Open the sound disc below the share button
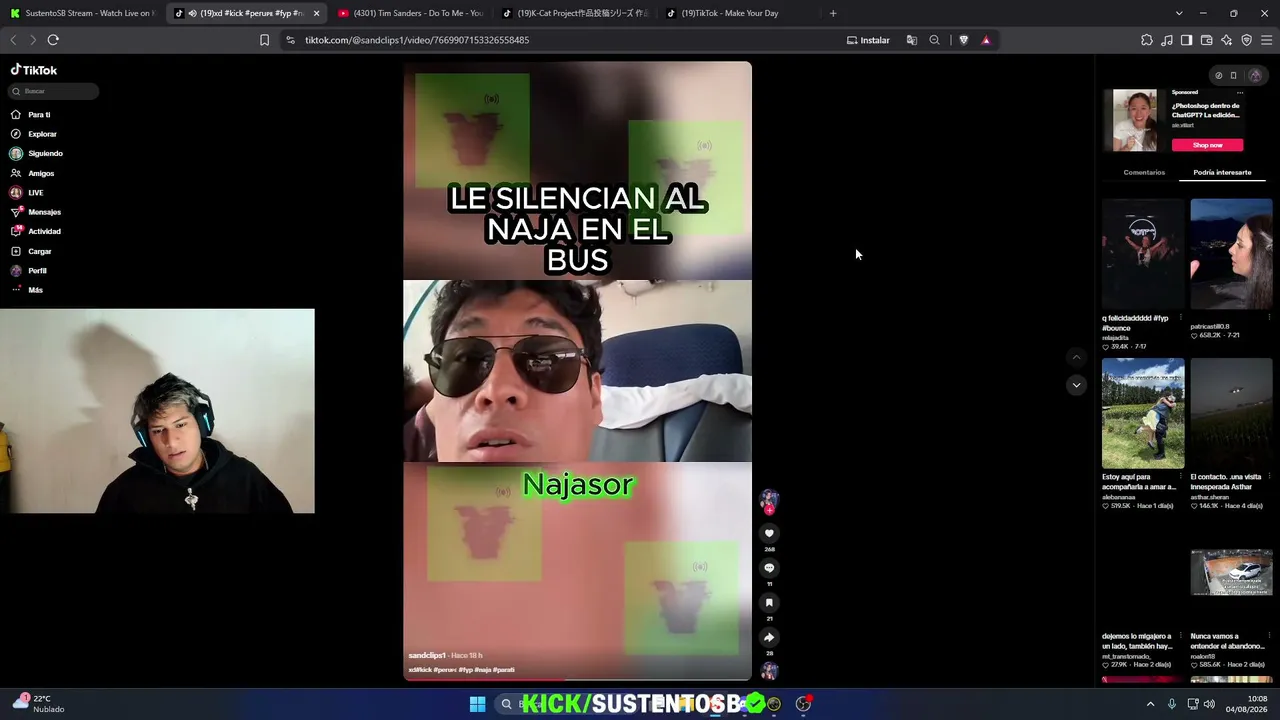 point(769,671)
